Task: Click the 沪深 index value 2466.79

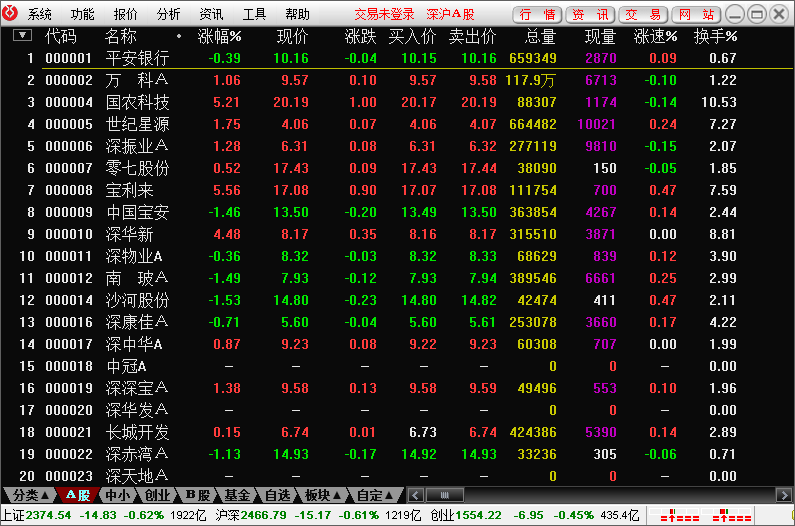Action: point(263,515)
